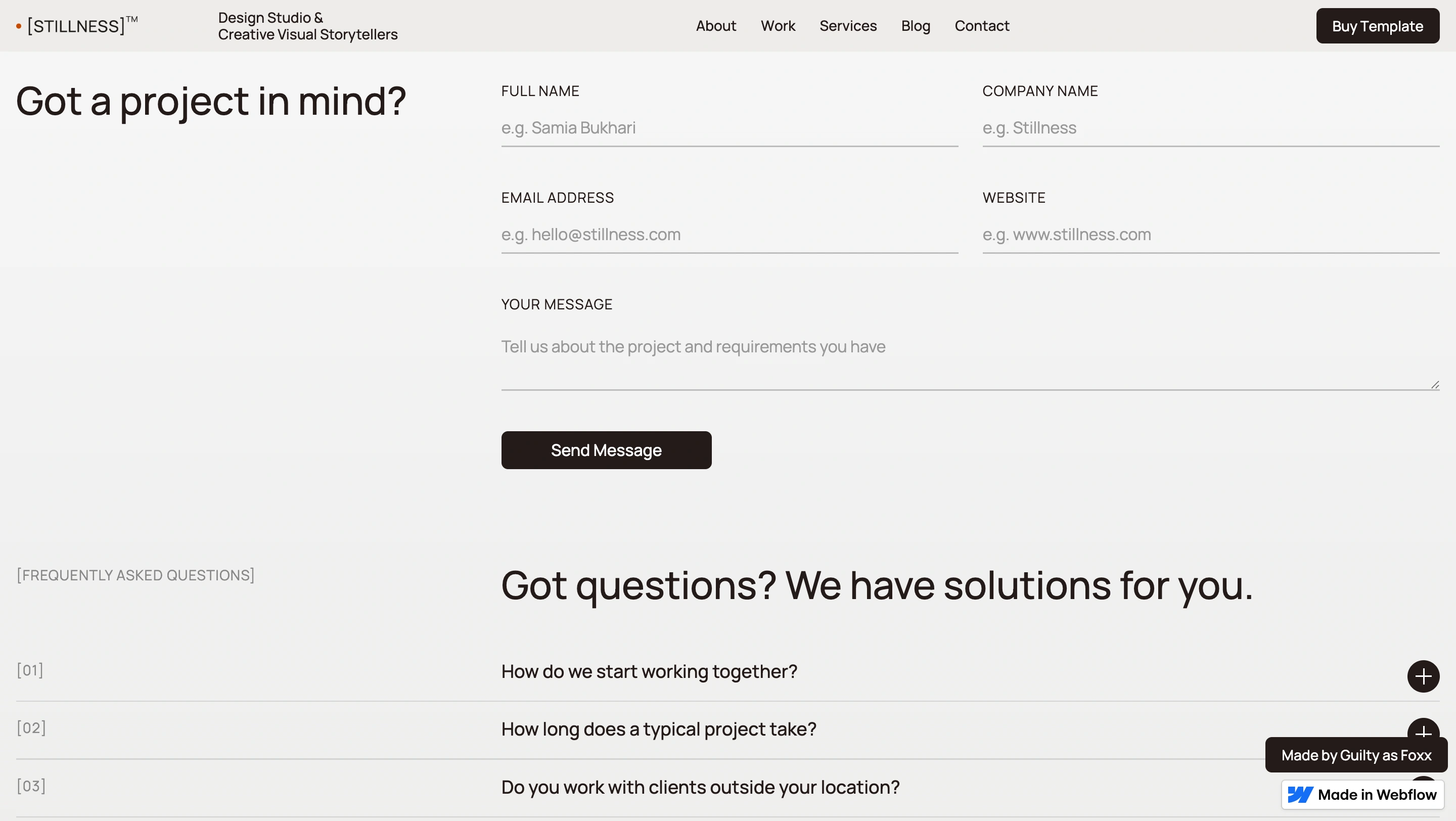Expand 'How long does a typical project take?' plus icon

tap(1423, 728)
